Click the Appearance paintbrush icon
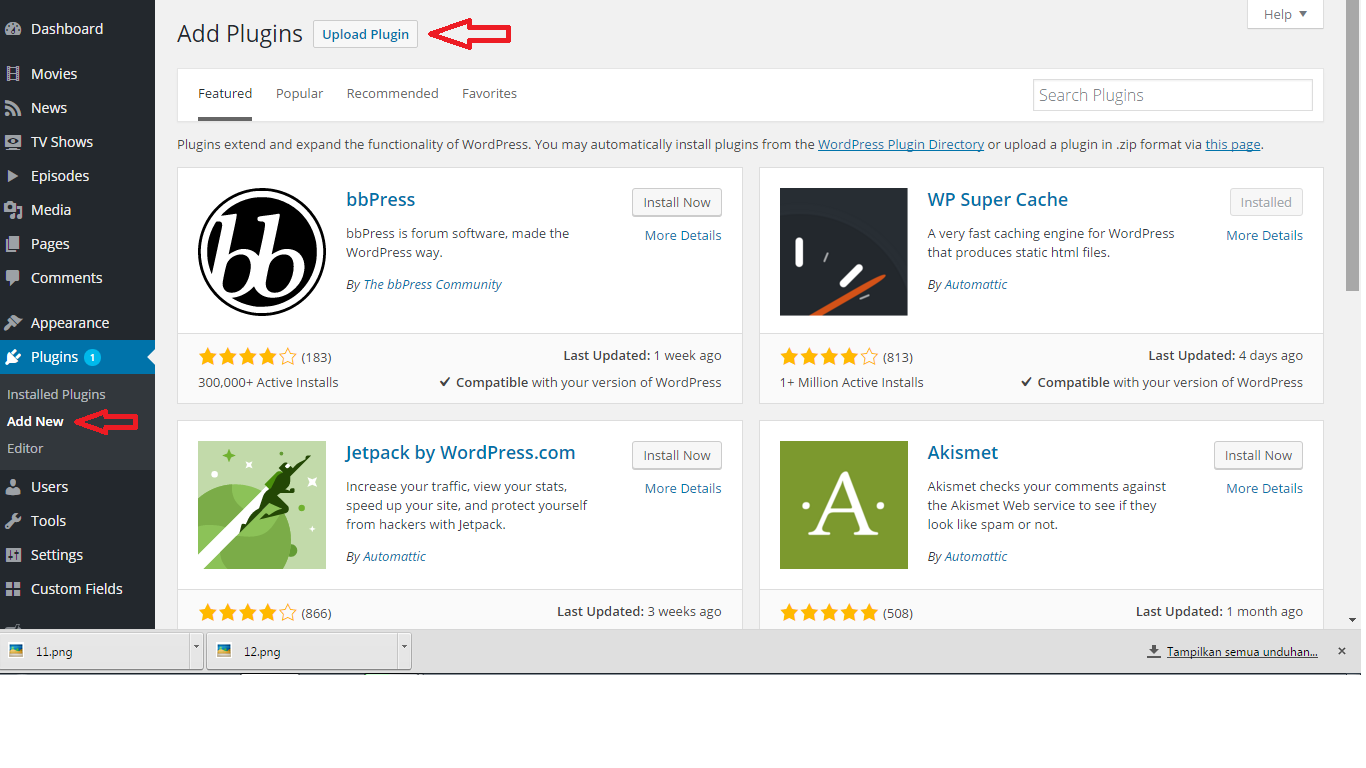This screenshot has height=768, width=1366. (x=13, y=323)
